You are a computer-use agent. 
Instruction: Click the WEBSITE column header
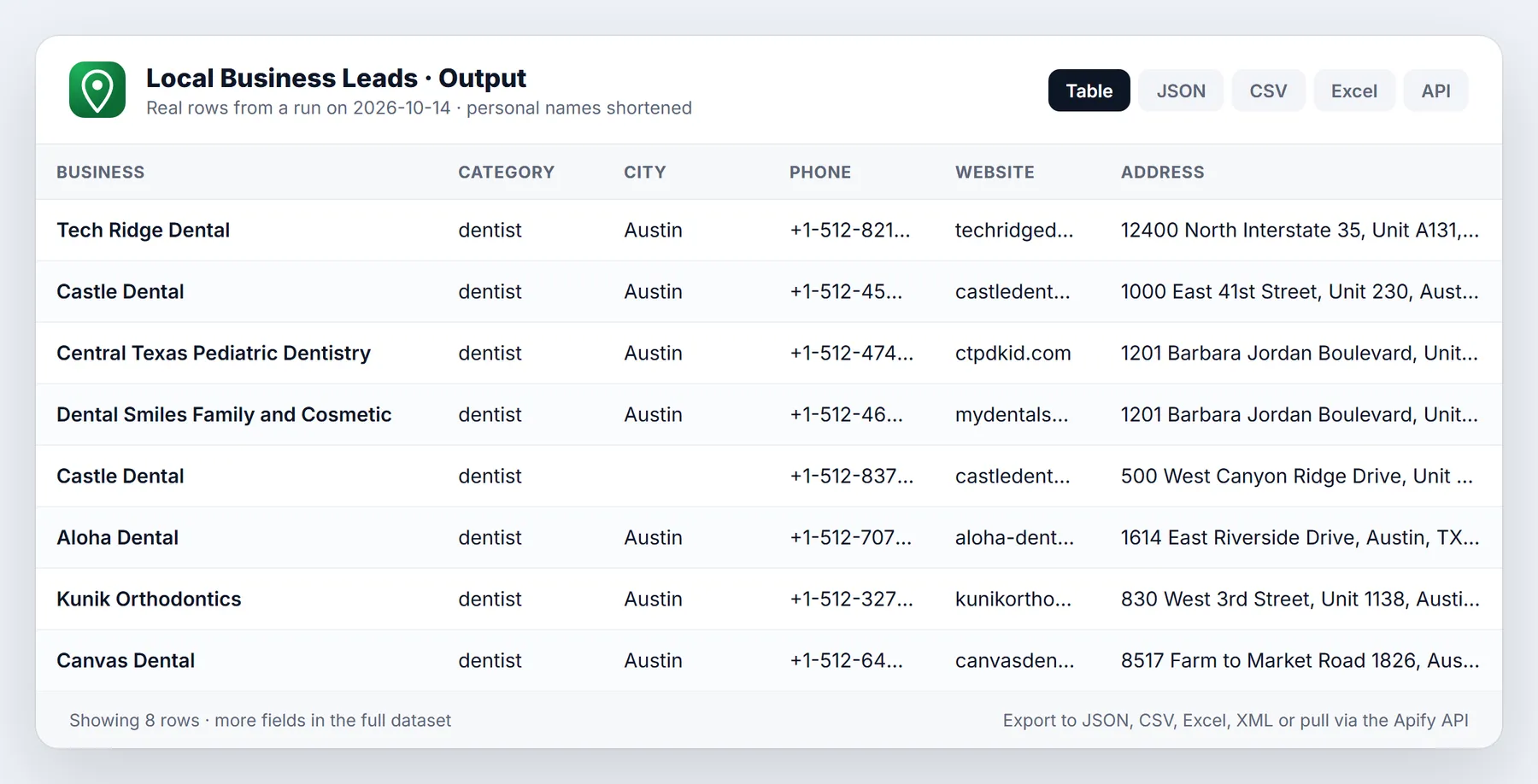995,173
